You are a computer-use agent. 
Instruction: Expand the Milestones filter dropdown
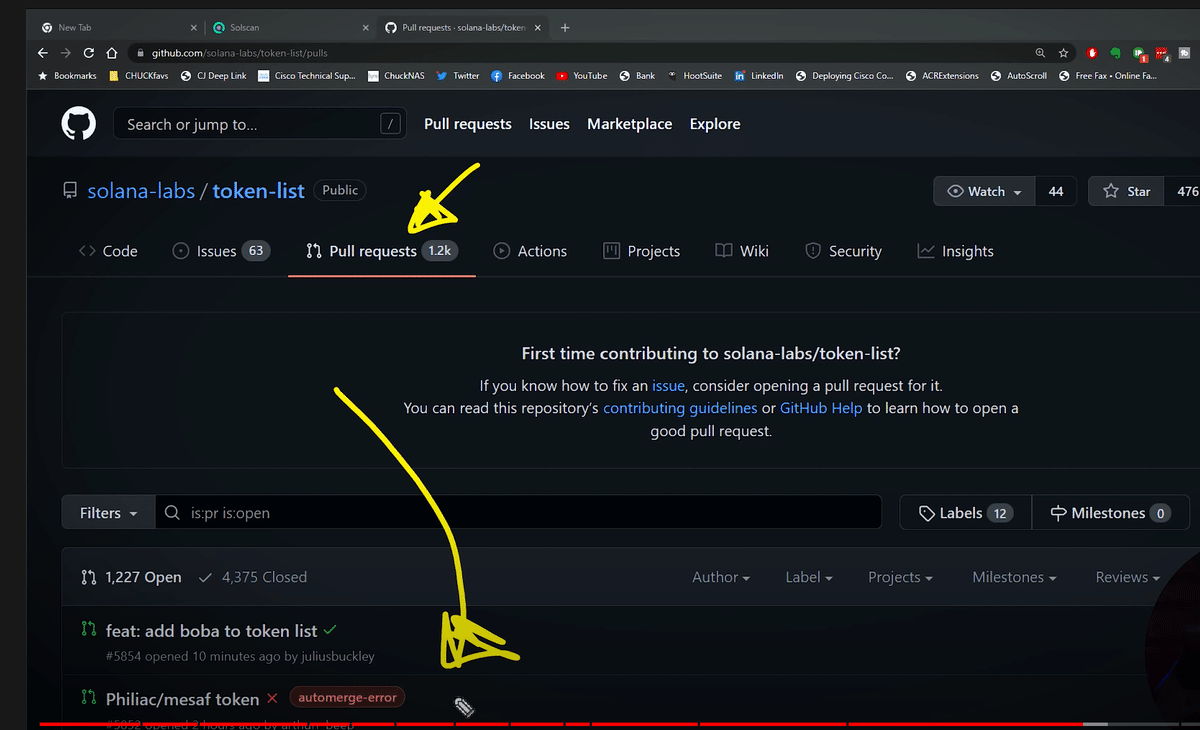click(x=1014, y=577)
